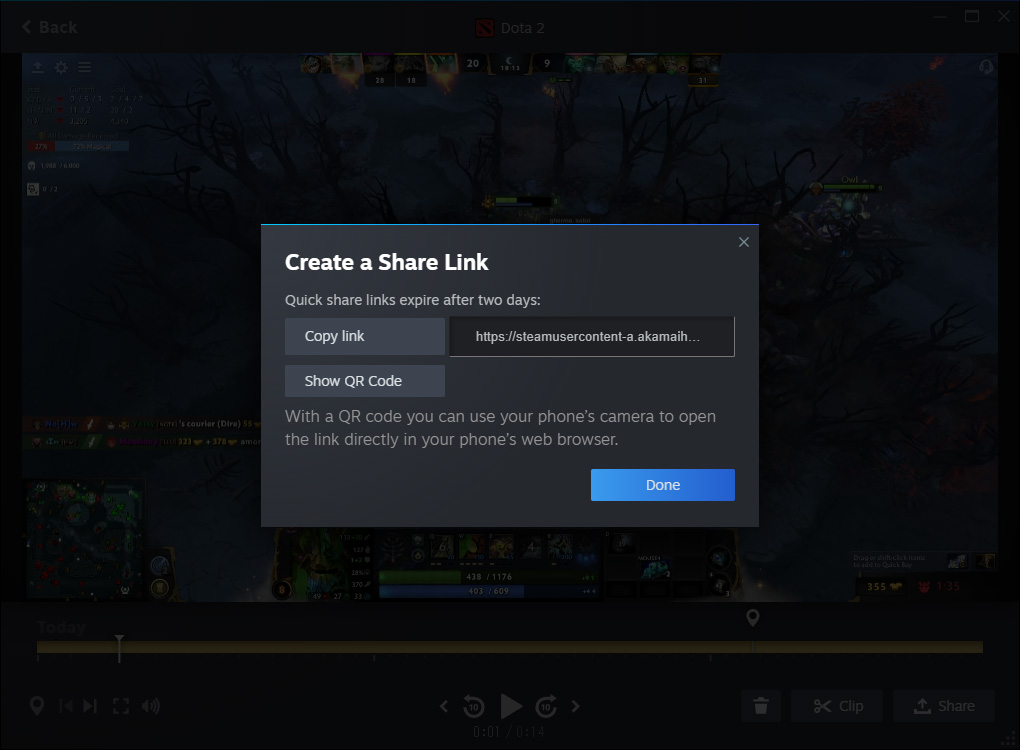
Task: Seek within the recording timeline bar
Action: [509, 647]
